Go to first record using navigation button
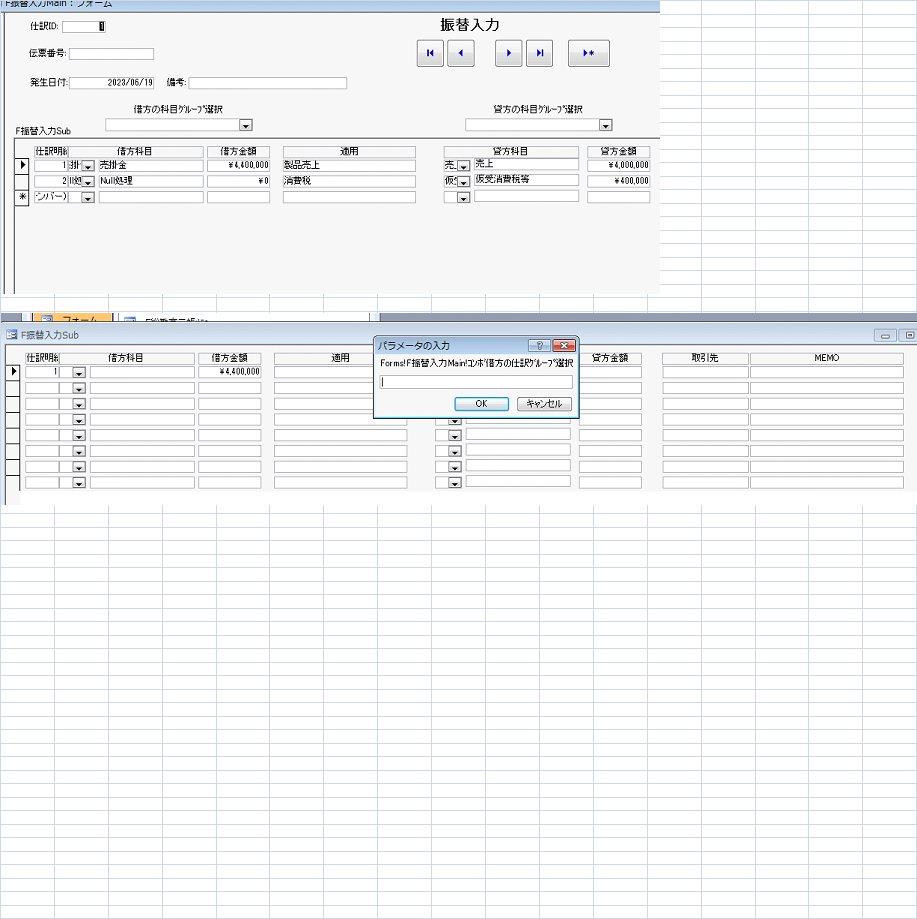 pyautogui.click(x=430, y=54)
